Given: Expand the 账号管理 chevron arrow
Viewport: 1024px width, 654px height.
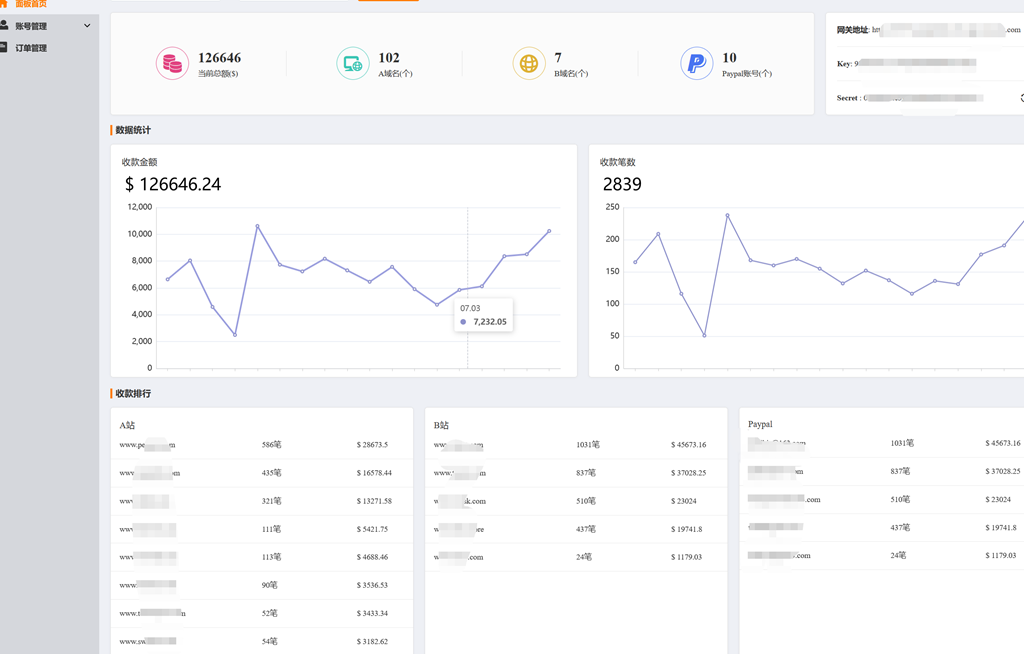Looking at the screenshot, I should tap(87, 26).
